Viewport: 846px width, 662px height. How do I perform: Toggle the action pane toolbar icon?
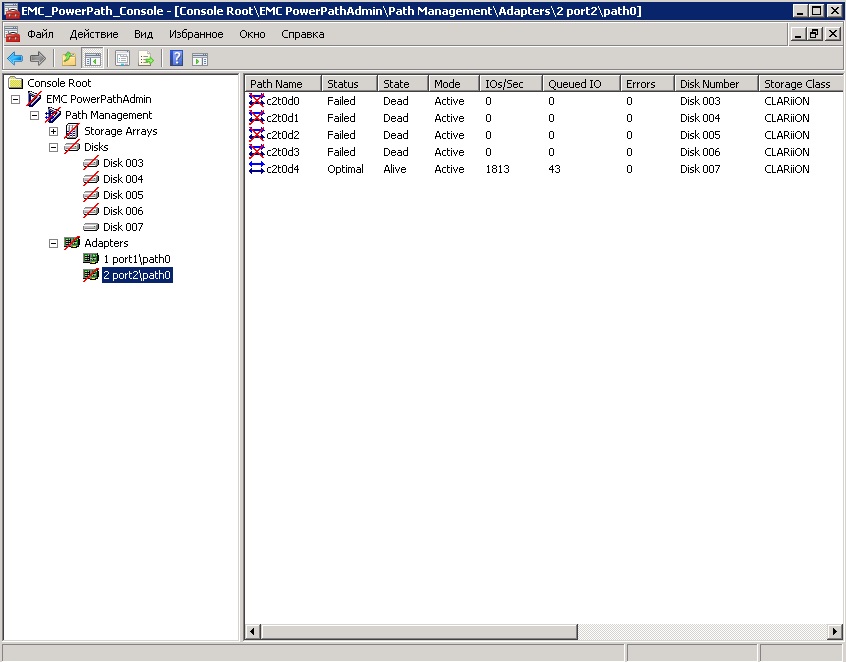tap(200, 58)
